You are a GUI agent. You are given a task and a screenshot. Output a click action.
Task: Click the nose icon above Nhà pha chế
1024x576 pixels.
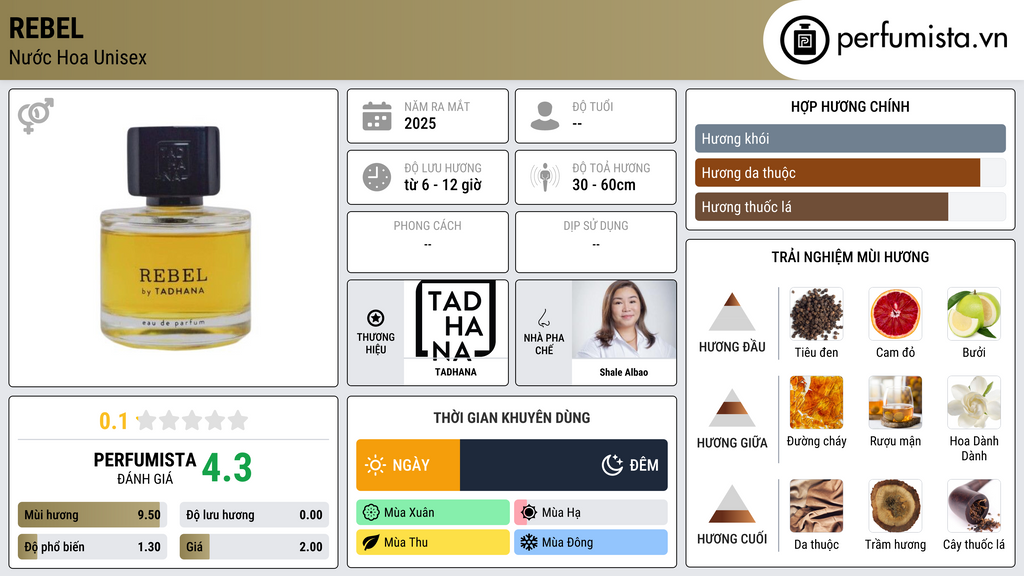[543, 318]
